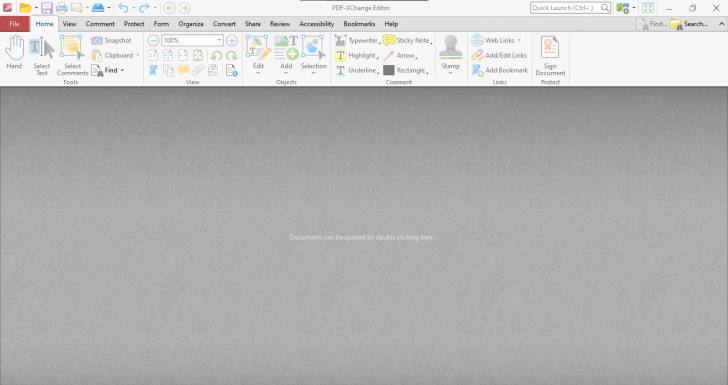Open the Accessibility tab

pyautogui.click(x=316, y=24)
